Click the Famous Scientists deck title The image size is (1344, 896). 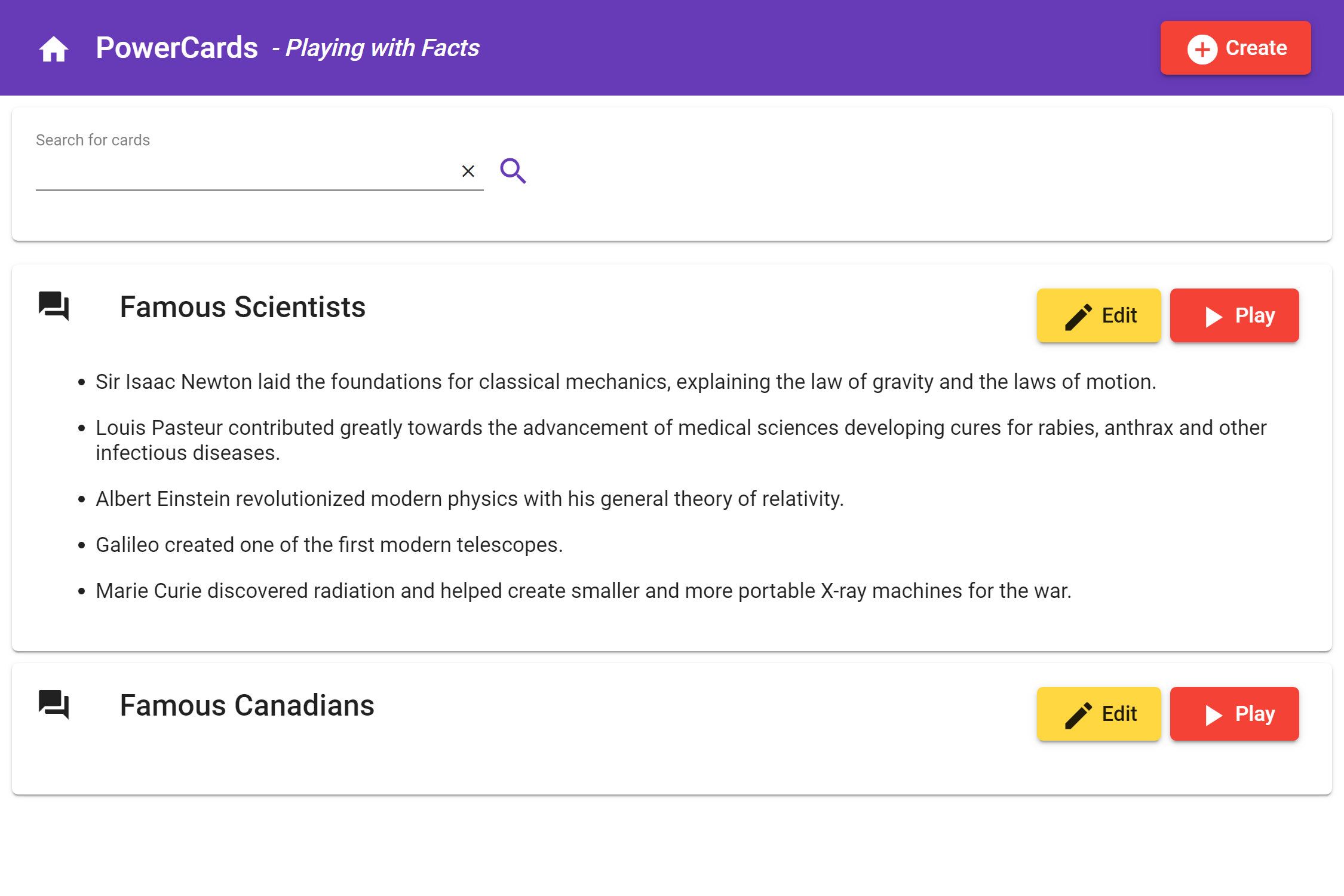tap(243, 307)
